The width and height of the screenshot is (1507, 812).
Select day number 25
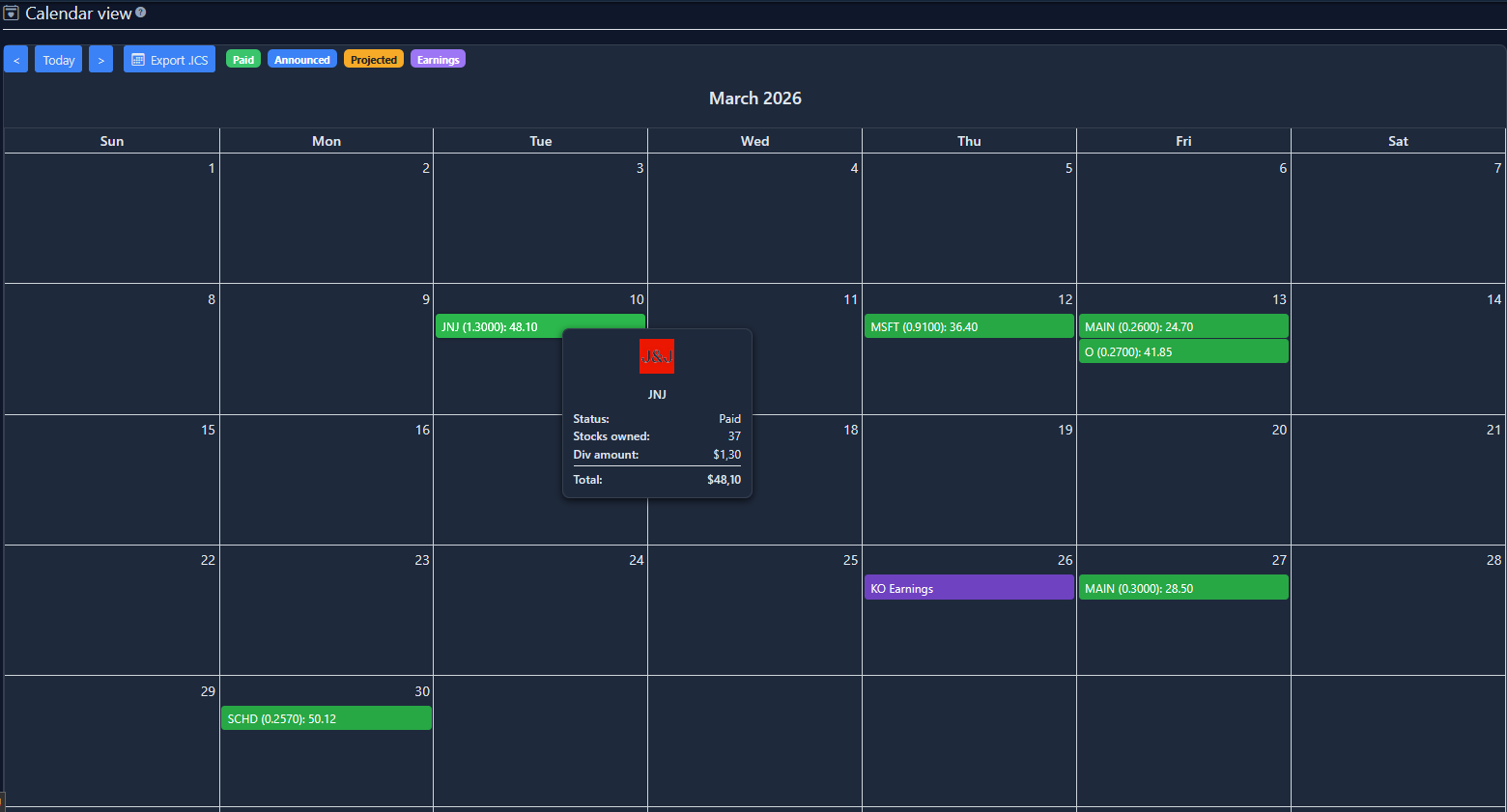click(x=850, y=560)
